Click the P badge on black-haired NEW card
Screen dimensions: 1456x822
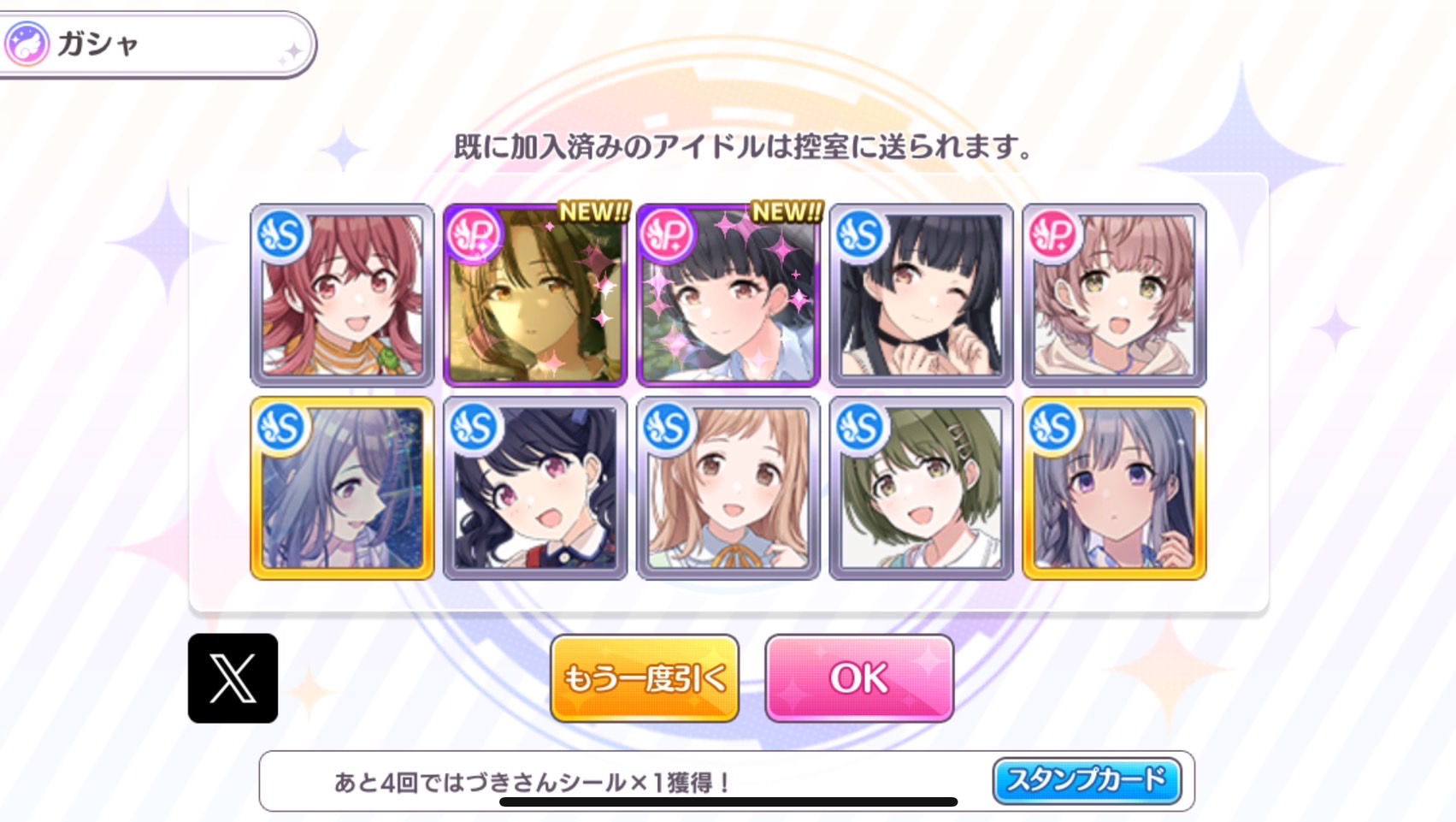pos(668,234)
